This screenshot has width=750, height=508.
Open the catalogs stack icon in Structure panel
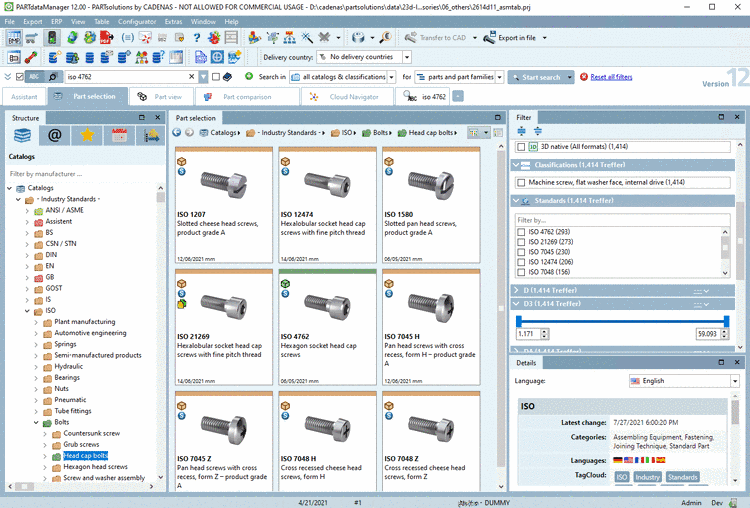(x=22, y=136)
